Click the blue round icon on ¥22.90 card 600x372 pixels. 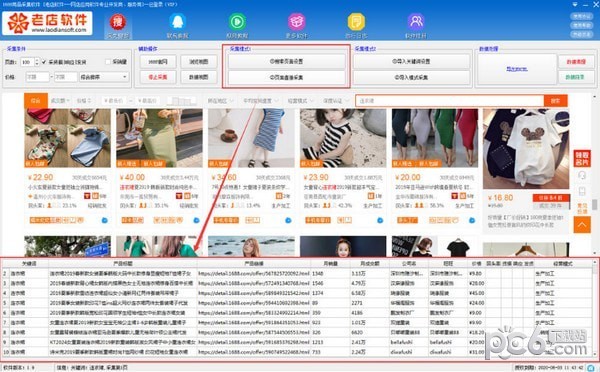click(x=104, y=220)
